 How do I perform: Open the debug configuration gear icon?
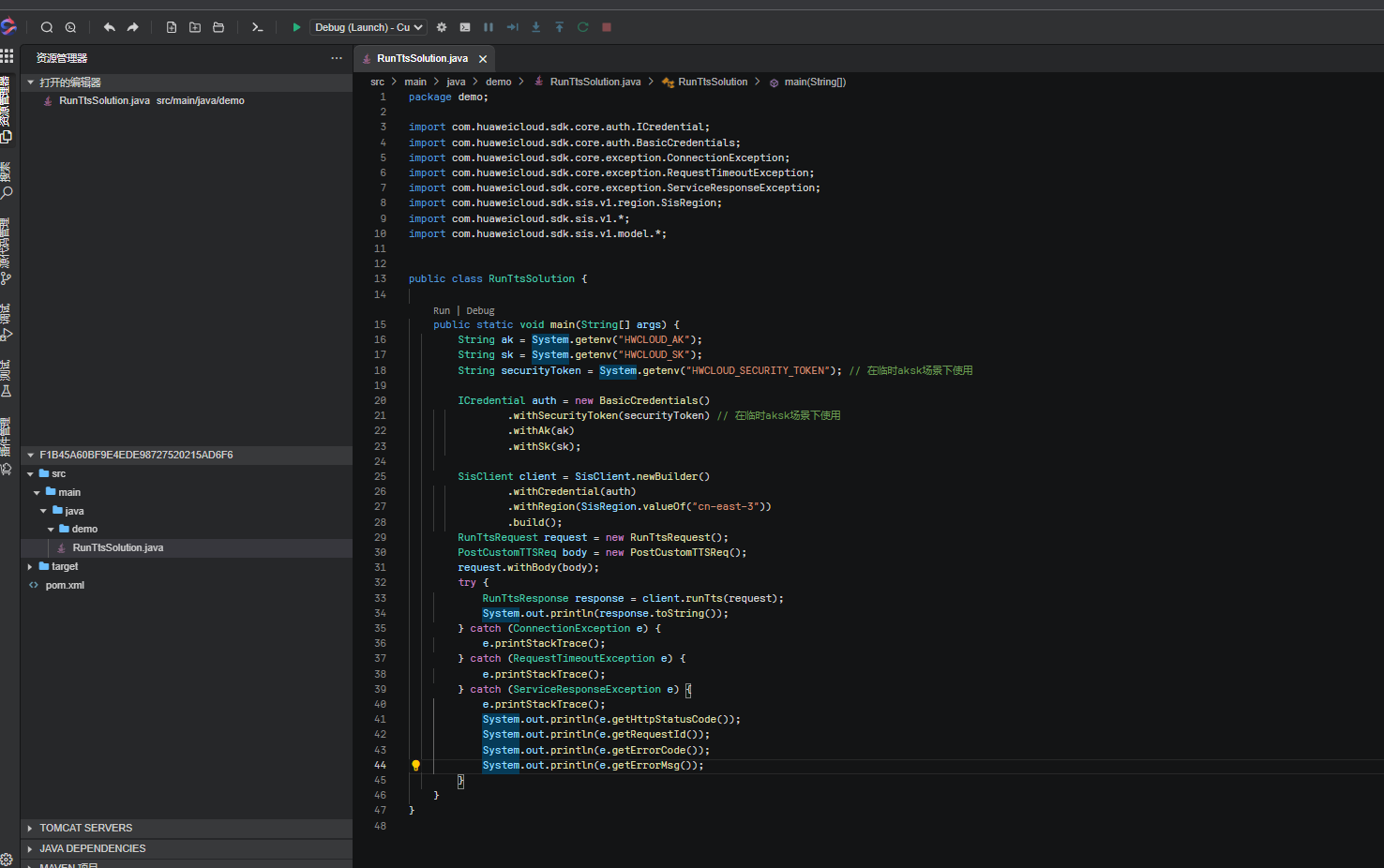coord(442,27)
